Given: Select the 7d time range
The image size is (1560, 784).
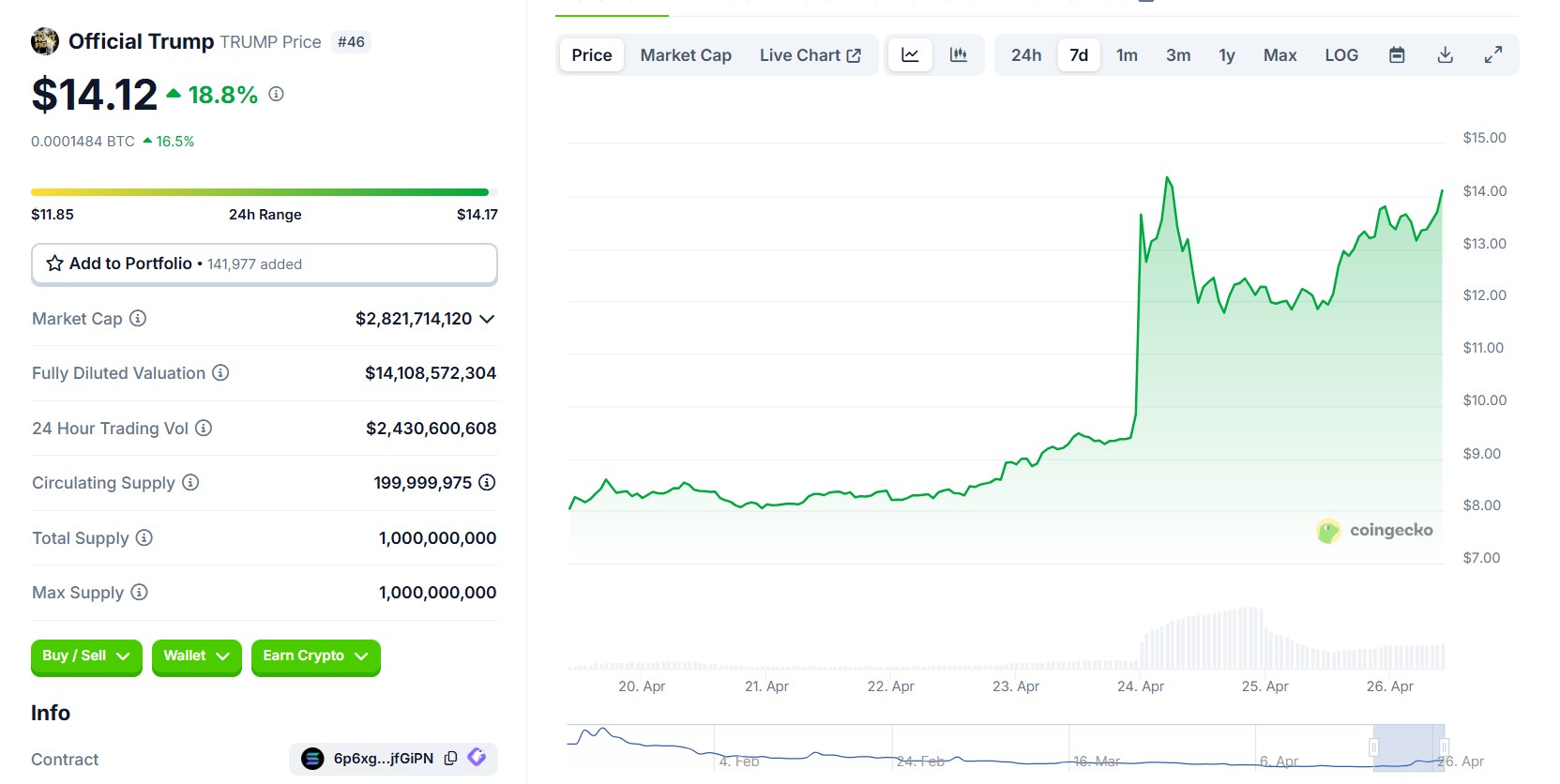Looking at the screenshot, I should pos(1079,55).
